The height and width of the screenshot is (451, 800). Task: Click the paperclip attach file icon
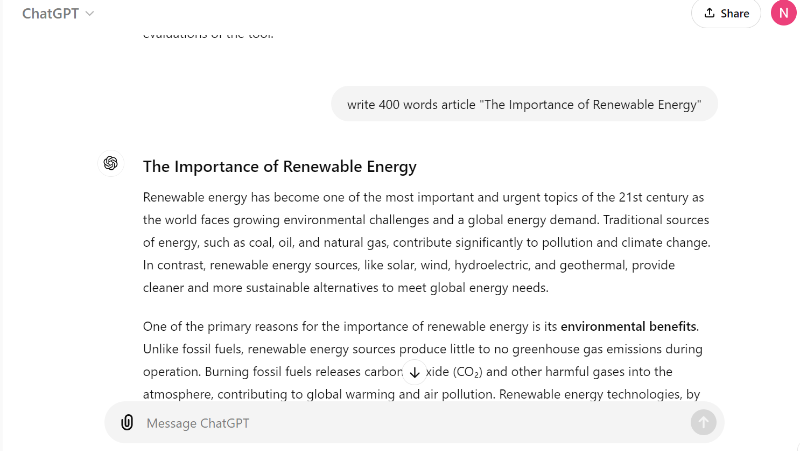coord(127,423)
